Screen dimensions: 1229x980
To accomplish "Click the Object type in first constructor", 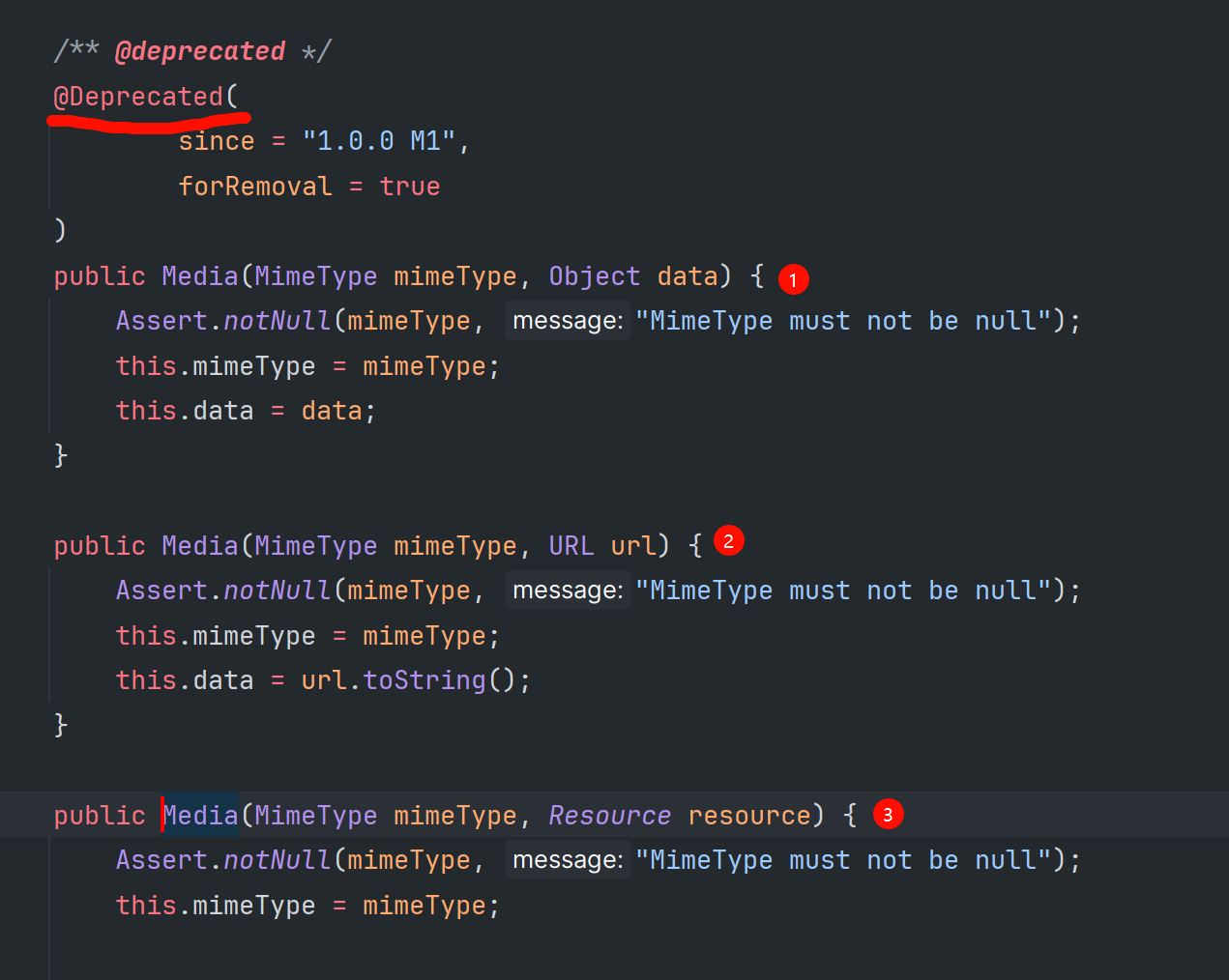I will tap(594, 276).
